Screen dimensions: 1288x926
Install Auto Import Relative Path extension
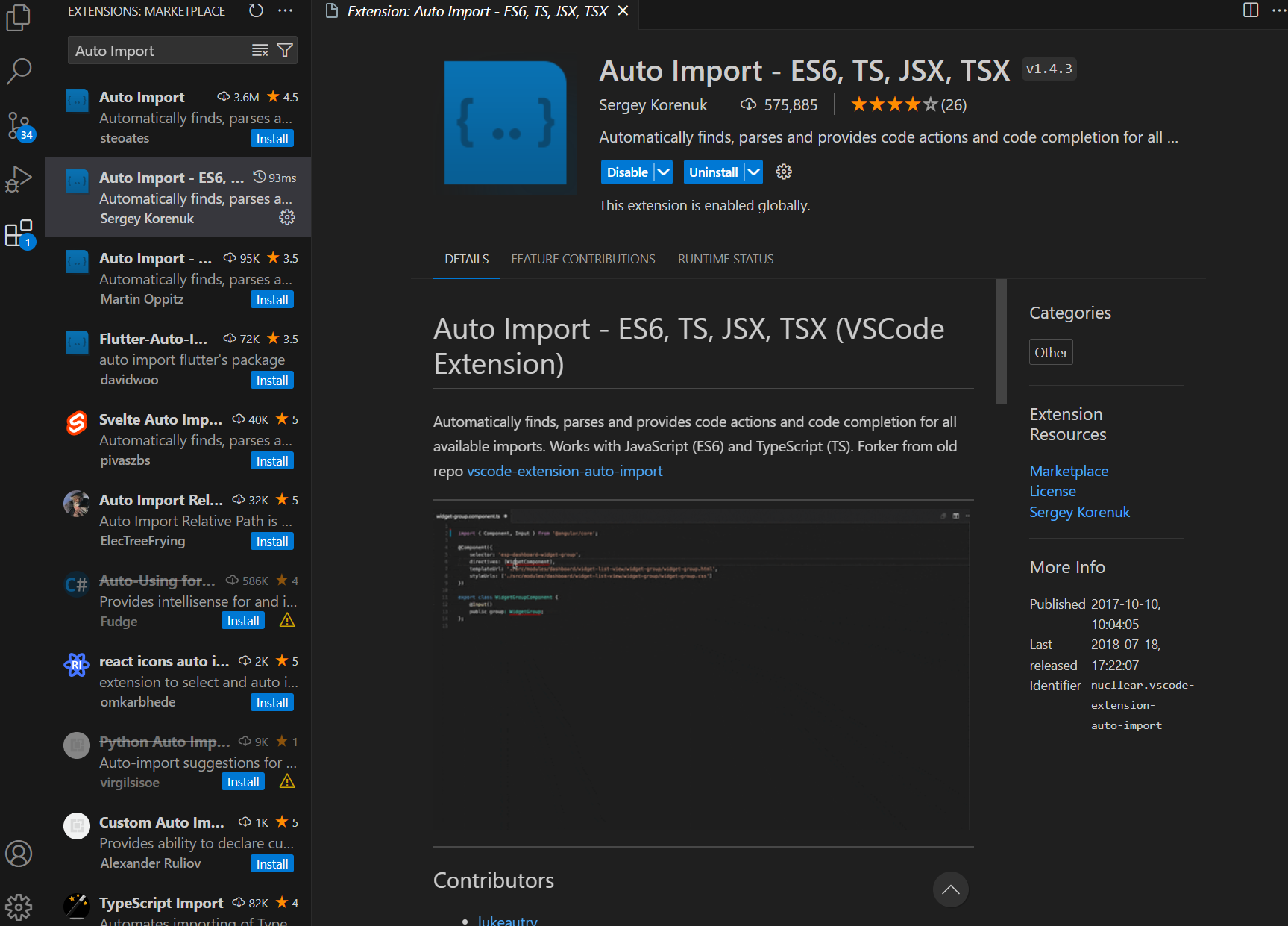[x=272, y=542]
